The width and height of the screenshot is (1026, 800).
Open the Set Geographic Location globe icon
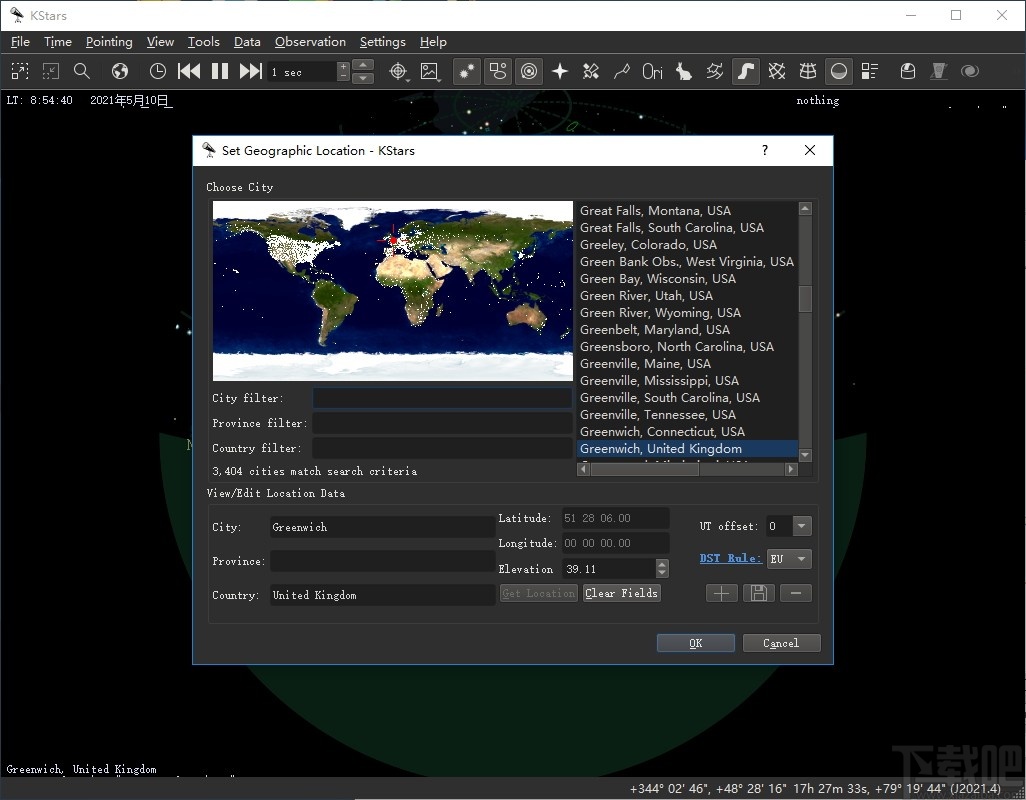pyautogui.click(x=120, y=71)
